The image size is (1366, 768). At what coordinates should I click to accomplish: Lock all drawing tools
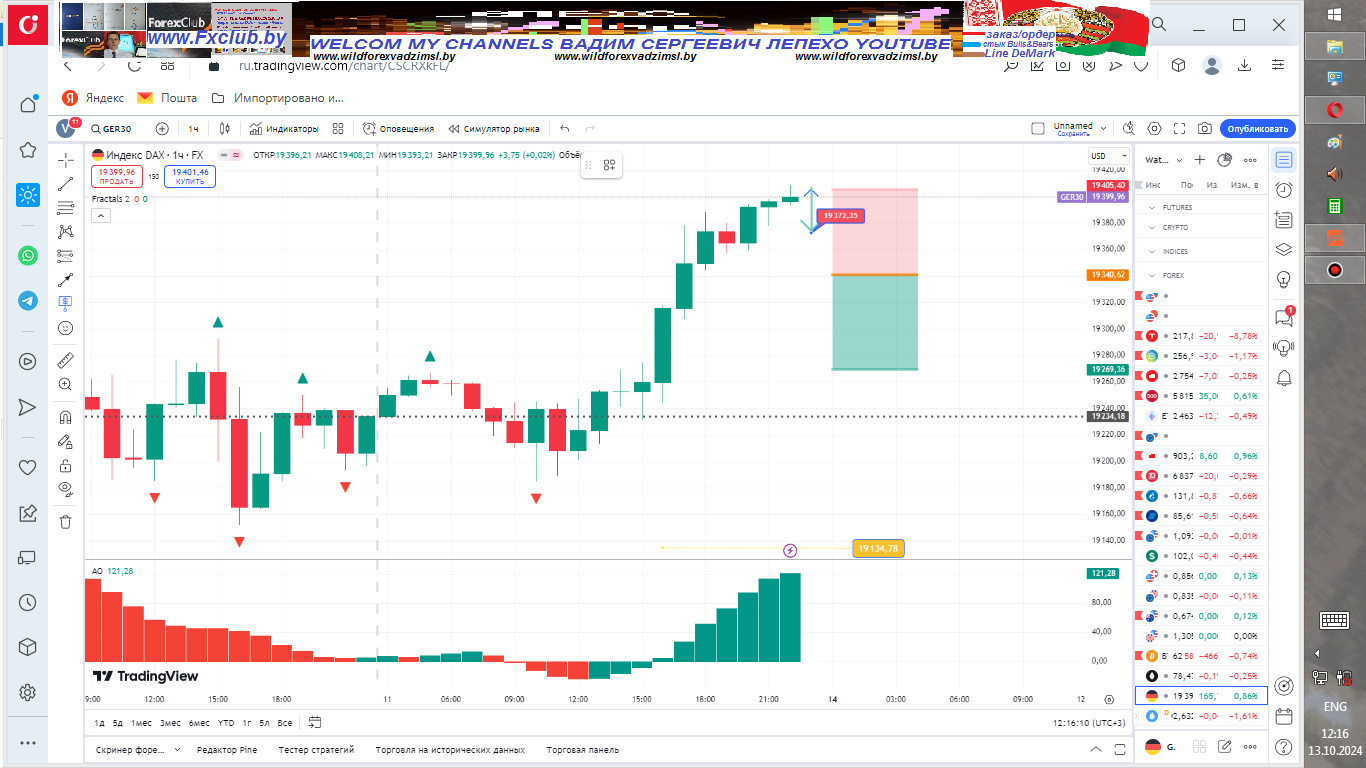(x=66, y=465)
